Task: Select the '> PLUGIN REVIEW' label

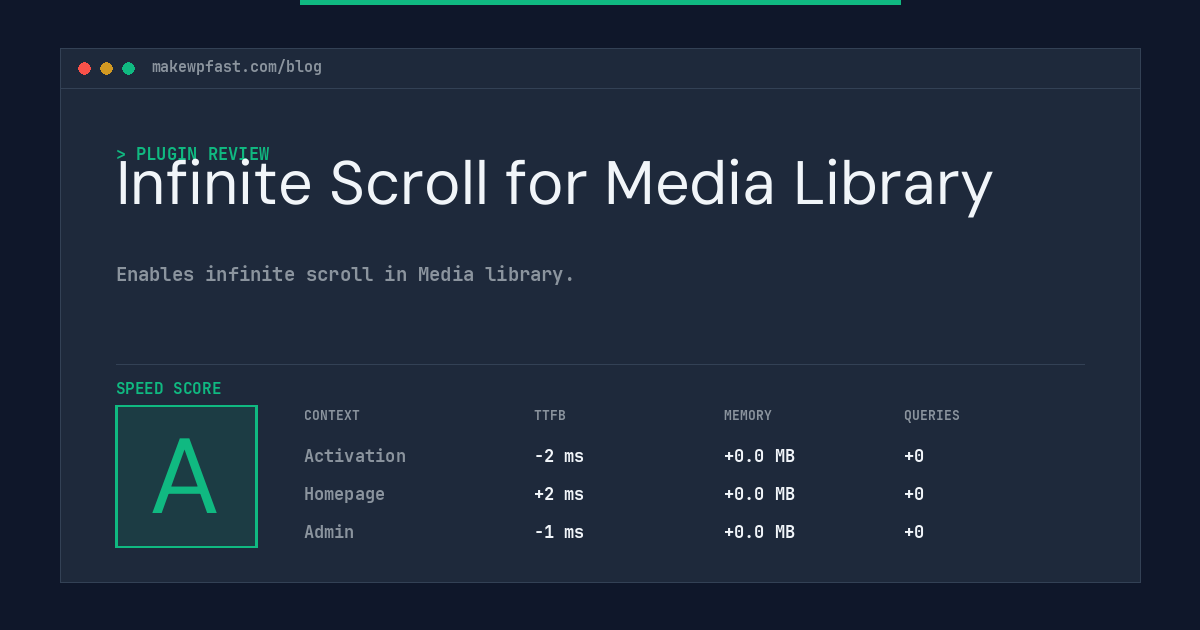Action: (193, 154)
